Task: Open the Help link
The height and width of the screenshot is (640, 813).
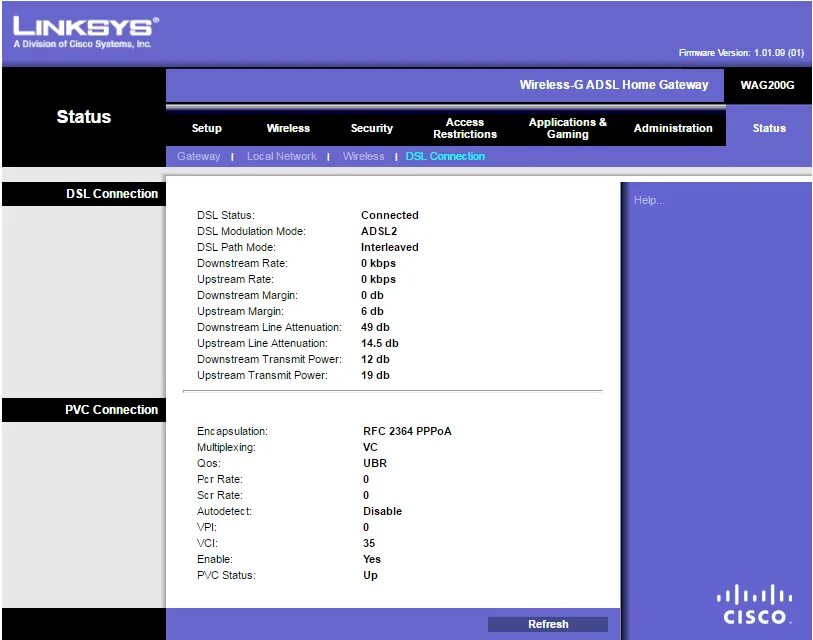Action: pos(649,199)
